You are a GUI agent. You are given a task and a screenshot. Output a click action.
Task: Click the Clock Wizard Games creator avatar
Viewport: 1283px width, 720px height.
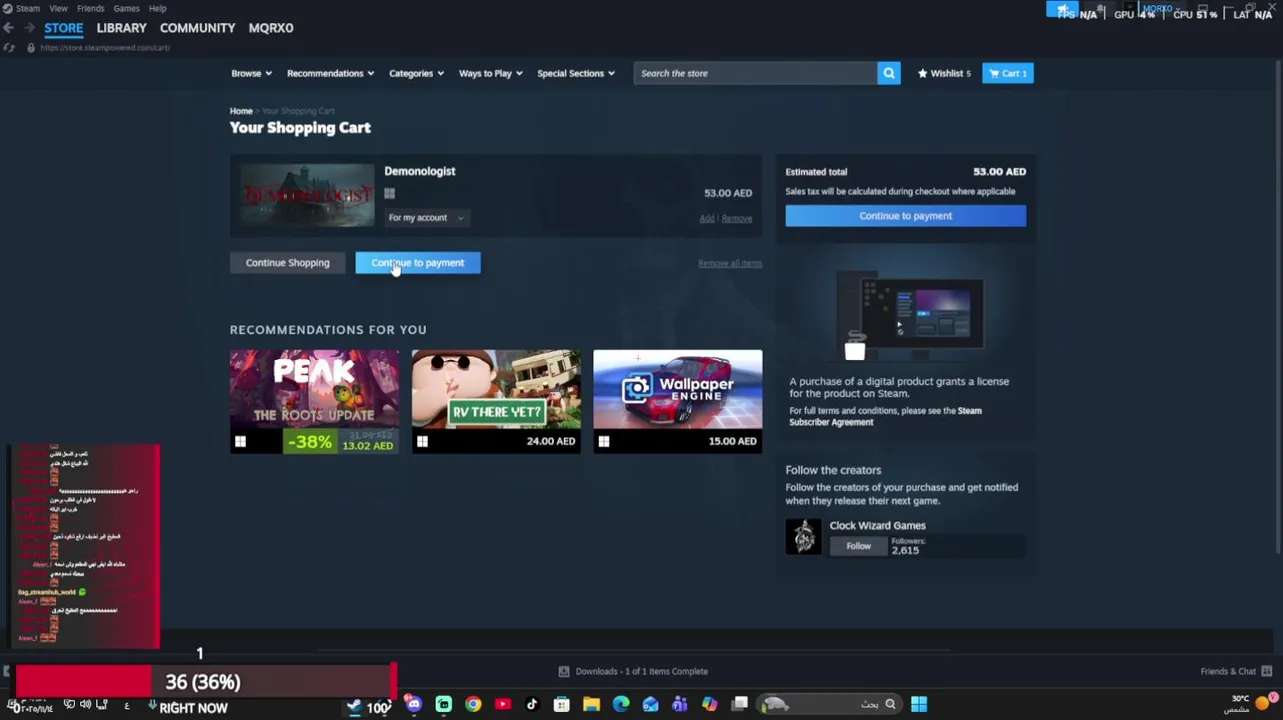tap(803, 537)
